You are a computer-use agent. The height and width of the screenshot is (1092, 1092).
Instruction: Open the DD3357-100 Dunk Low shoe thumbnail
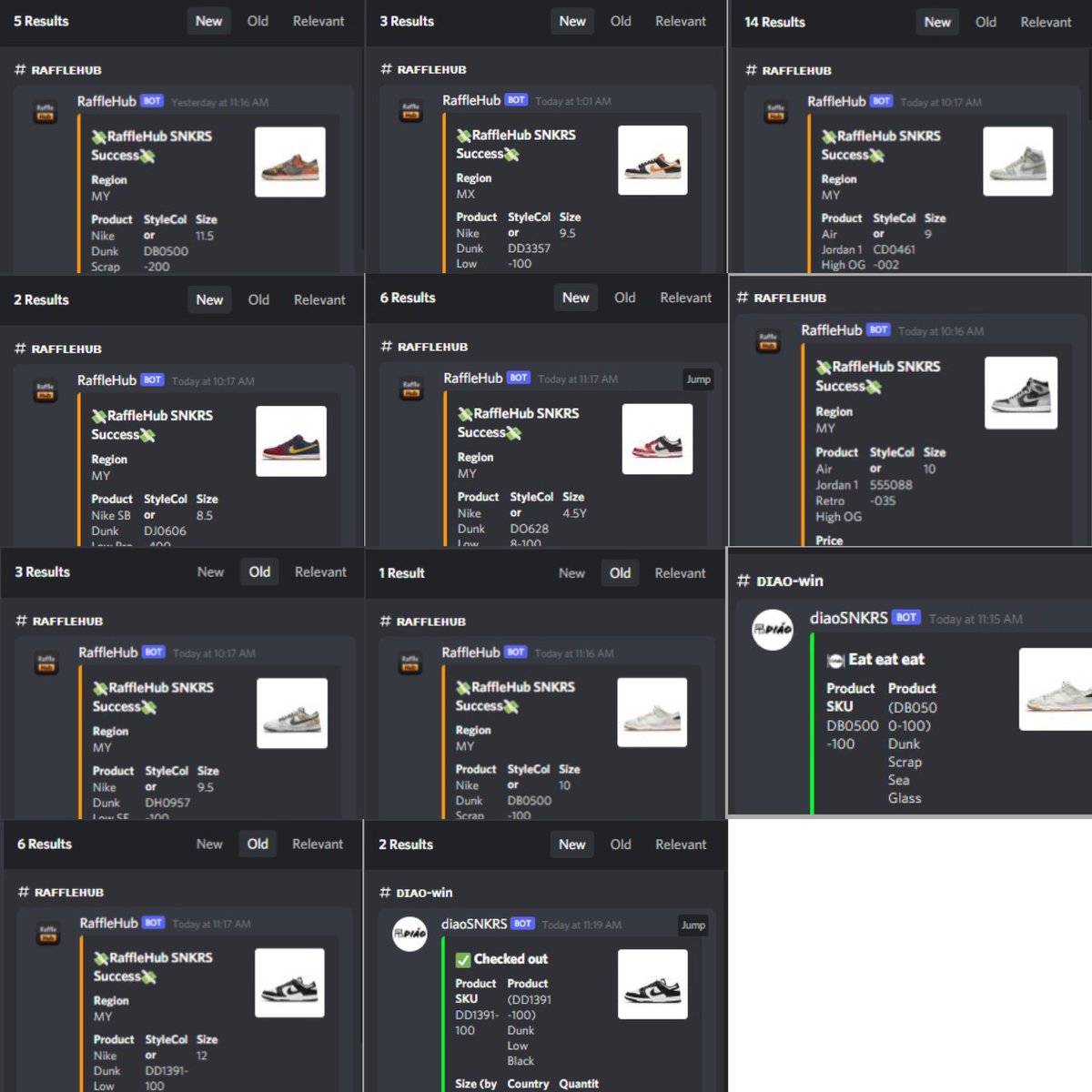pos(652,160)
